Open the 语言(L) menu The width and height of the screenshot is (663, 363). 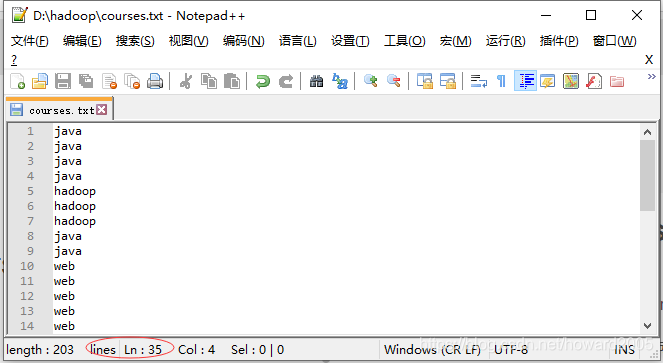point(297,41)
